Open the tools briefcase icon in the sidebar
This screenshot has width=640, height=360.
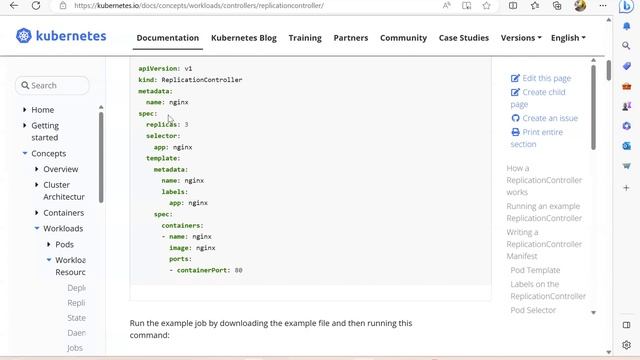pyautogui.click(x=627, y=87)
